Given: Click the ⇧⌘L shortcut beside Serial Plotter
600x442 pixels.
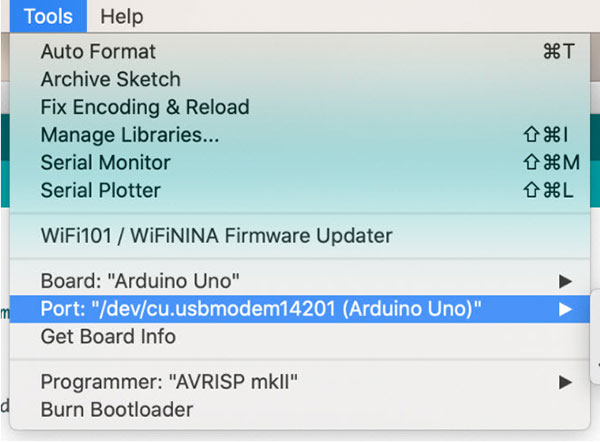Looking at the screenshot, I should coord(551,190).
